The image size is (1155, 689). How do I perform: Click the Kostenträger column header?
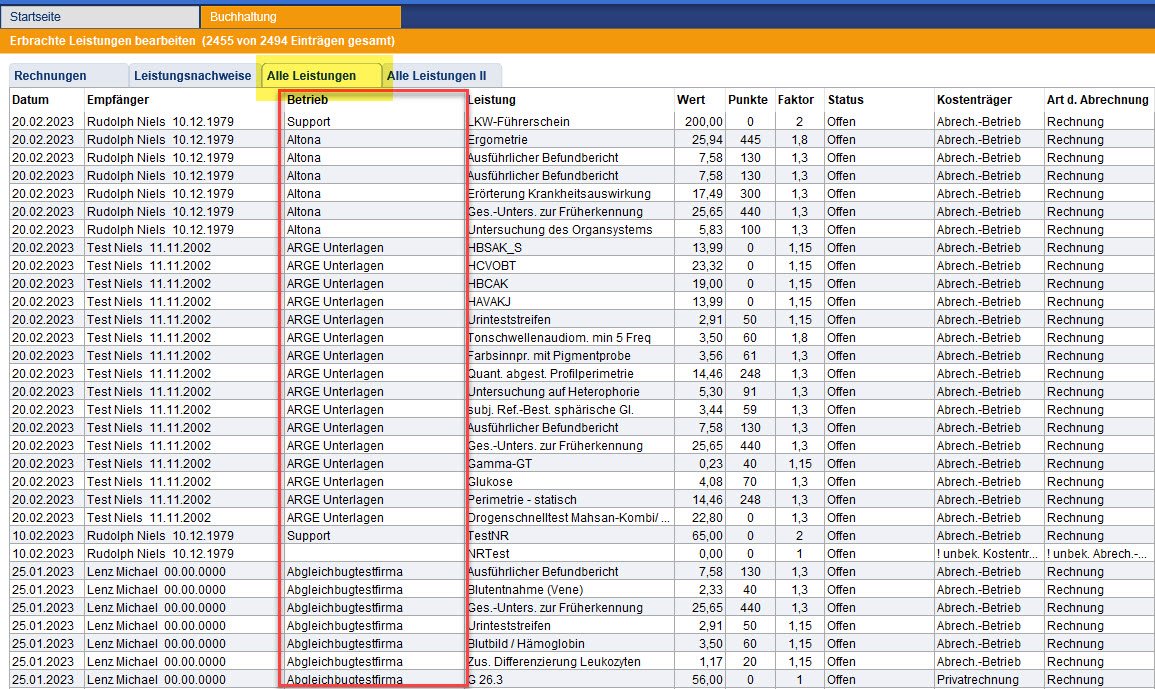(x=974, y=100)
